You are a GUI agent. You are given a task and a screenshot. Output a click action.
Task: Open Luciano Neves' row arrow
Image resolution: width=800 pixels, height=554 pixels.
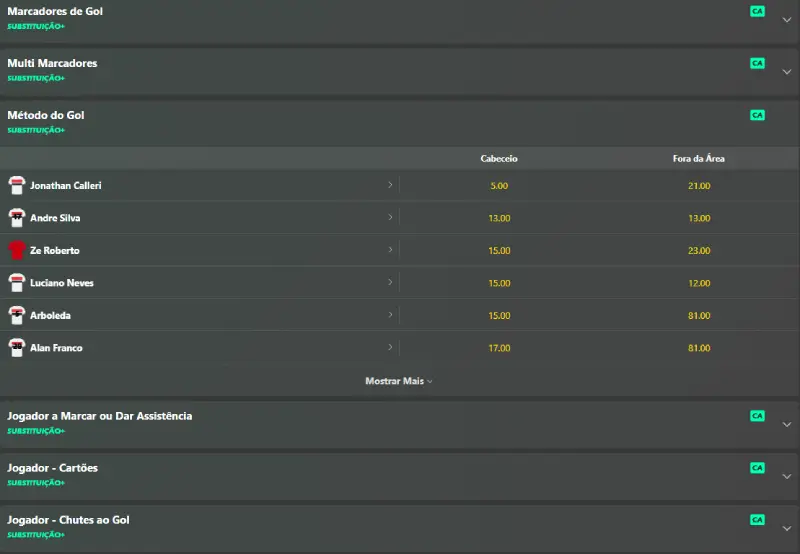tap(390, 282)
